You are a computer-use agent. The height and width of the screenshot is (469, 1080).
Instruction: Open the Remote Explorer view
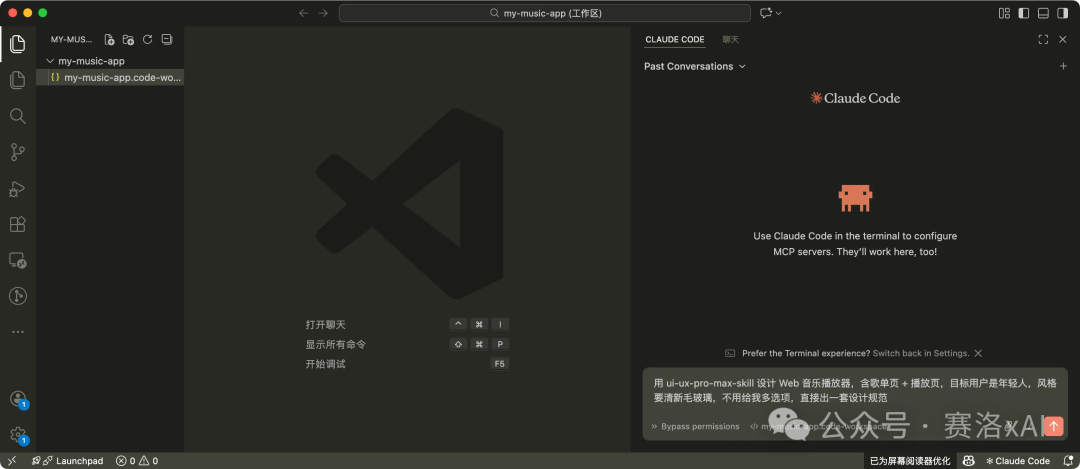17,260
